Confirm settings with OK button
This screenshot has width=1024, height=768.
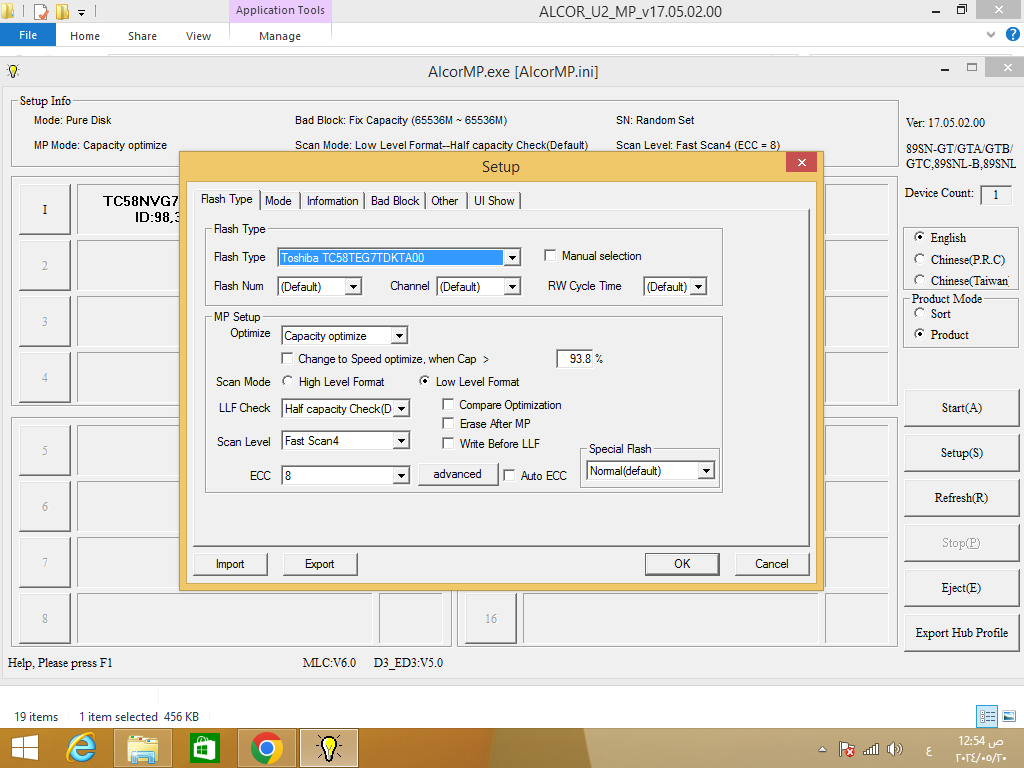point(682,564)
